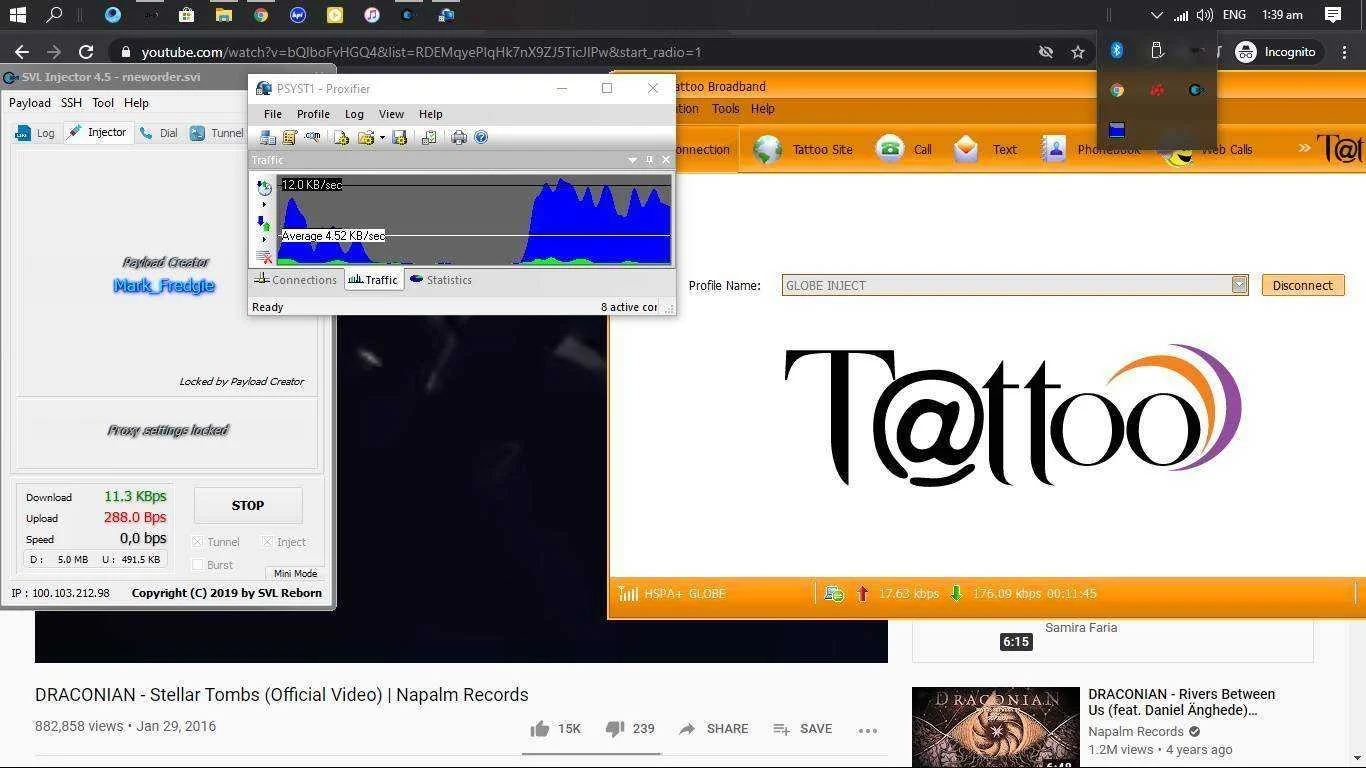The height and width of the screenshot is (768, 1366).
Task: Open the Tools menu in Tattoo Broadband
Action: pyautogui.click(x=725, y=109)
